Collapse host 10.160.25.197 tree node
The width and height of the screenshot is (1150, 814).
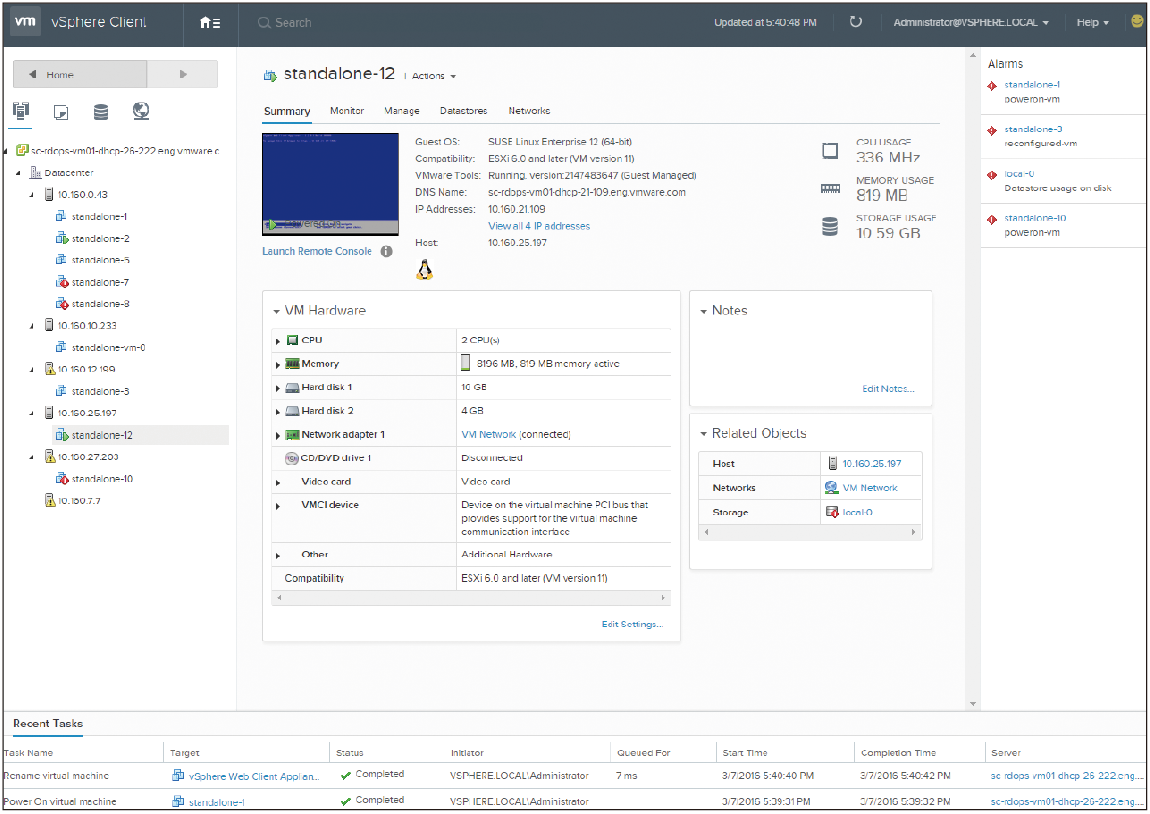[32, 414]
